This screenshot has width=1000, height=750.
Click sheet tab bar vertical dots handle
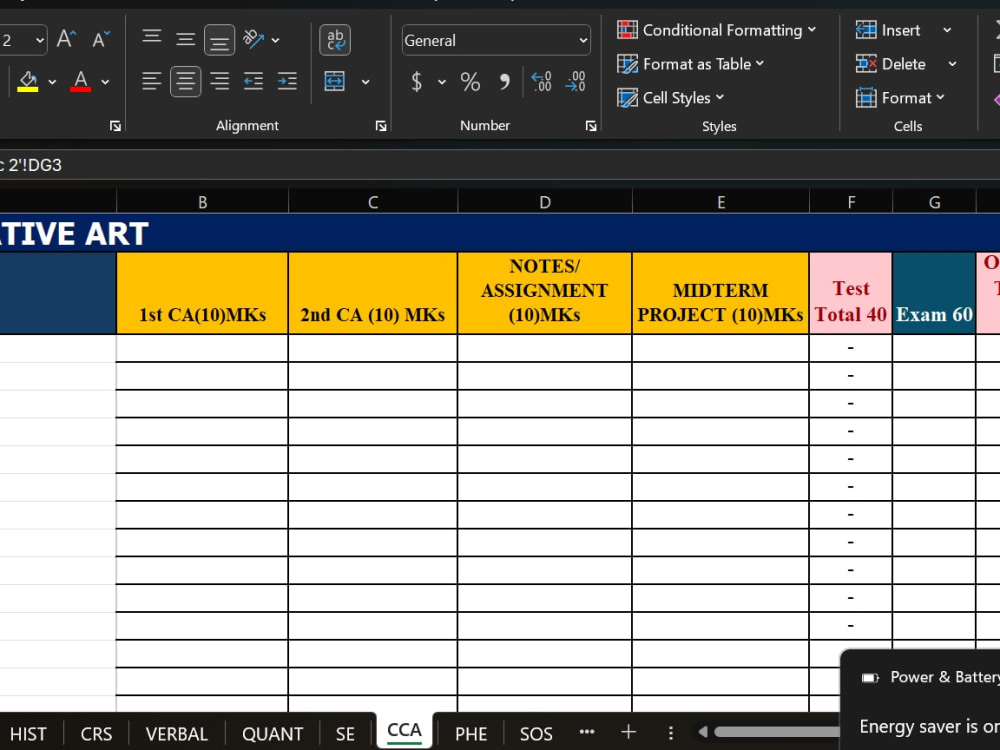[x=670, y=733]
